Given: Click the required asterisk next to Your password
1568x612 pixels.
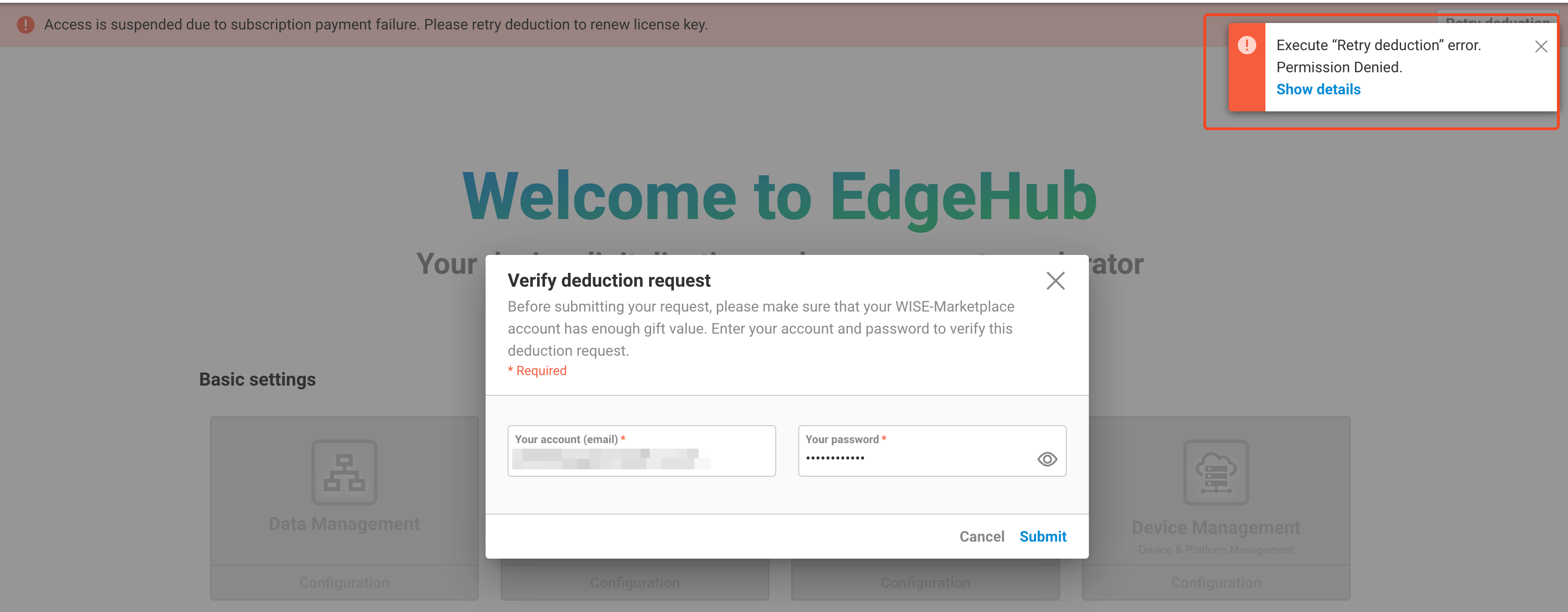Looking at the screenshot, I should [885, 438].
